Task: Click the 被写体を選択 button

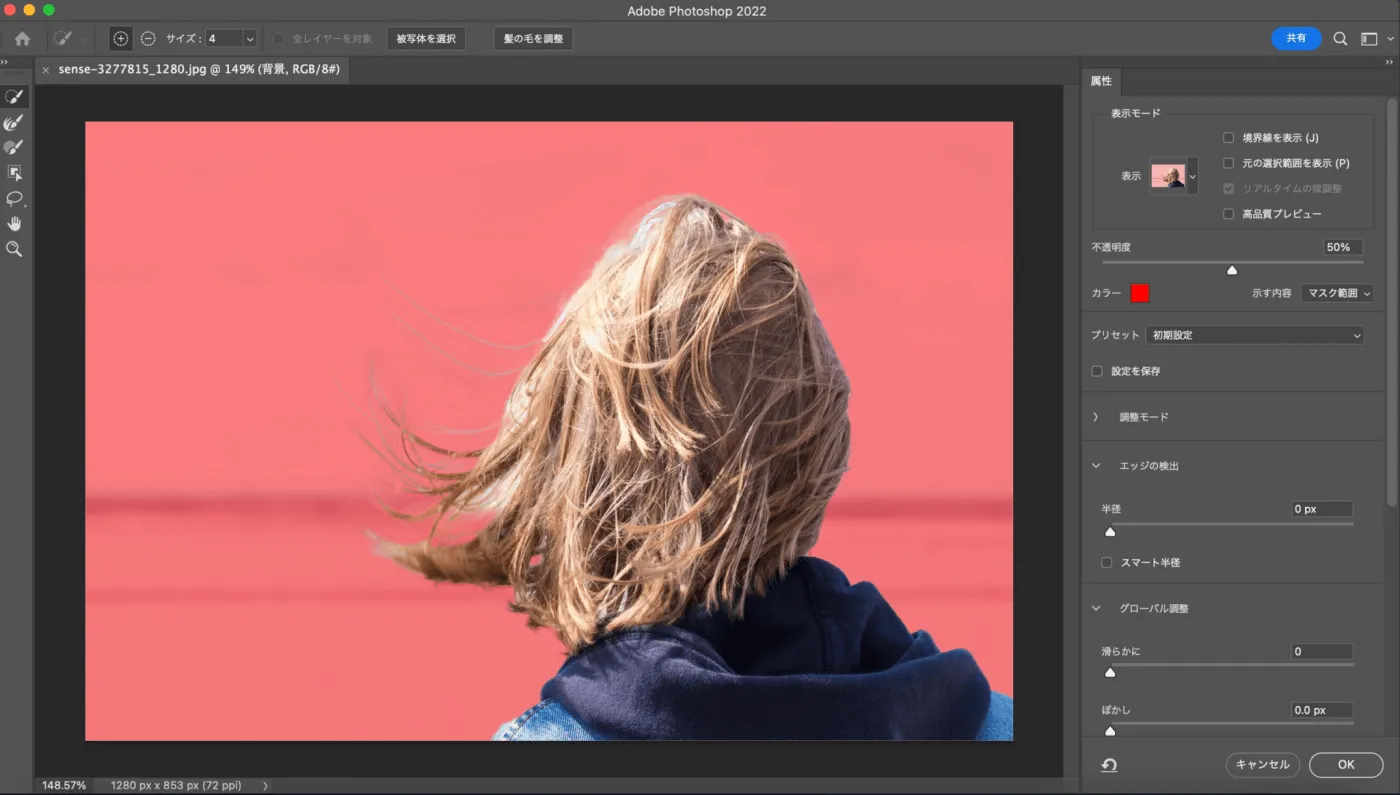Action: tap(426, 39)
